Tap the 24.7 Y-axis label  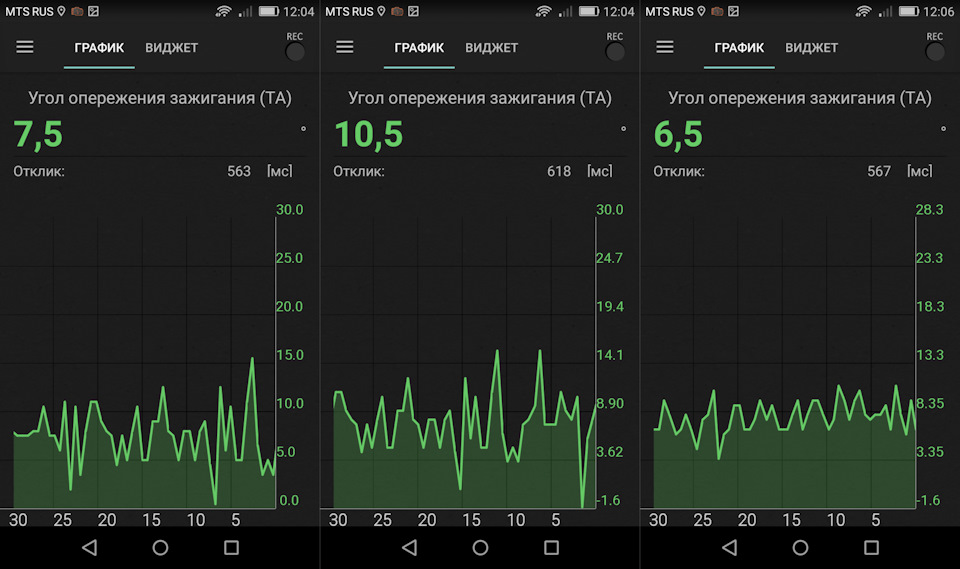click(x=609, y=258)
